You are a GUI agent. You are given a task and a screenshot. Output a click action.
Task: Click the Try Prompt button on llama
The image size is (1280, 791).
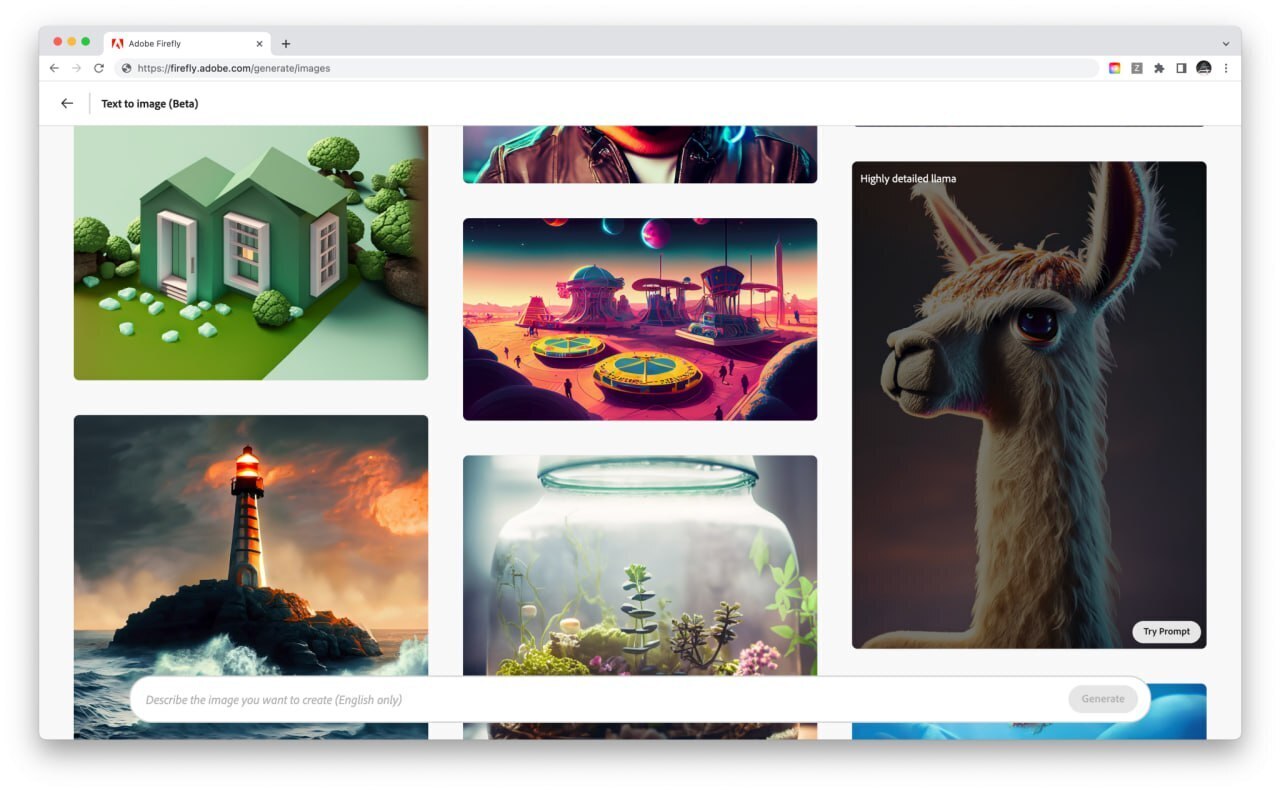(x=1166, y=631)
